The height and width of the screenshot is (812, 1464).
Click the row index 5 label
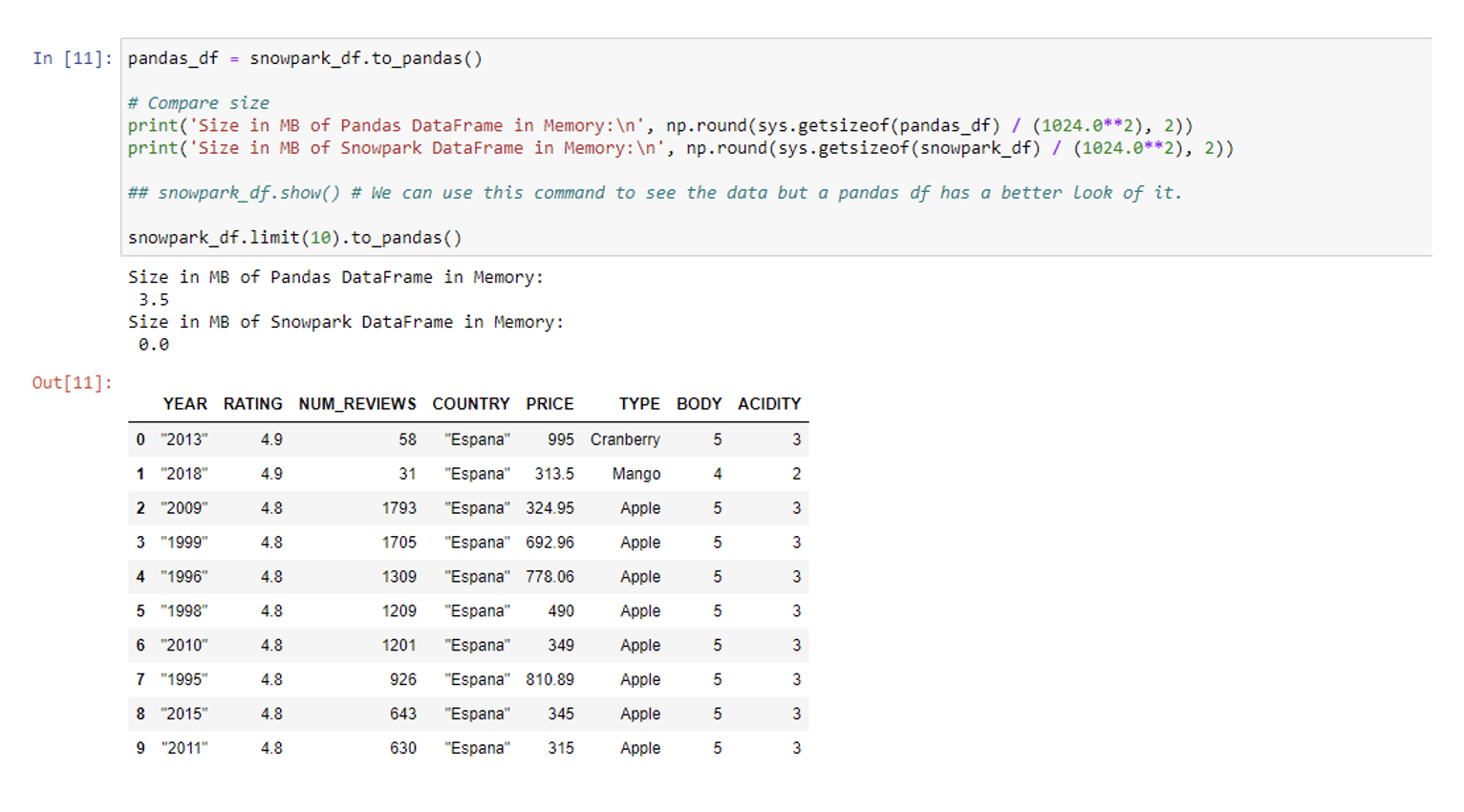pyautogui.click(x=140, y=611)
